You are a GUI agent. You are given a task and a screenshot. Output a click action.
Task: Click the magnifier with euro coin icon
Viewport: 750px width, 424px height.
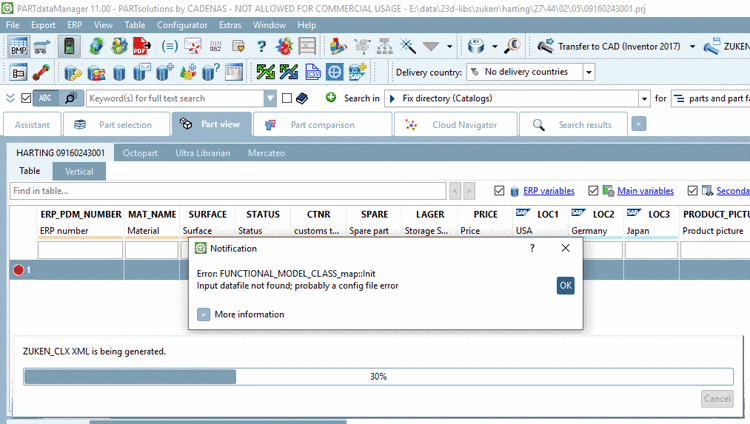pyautogui.click(x=512, y=46)
